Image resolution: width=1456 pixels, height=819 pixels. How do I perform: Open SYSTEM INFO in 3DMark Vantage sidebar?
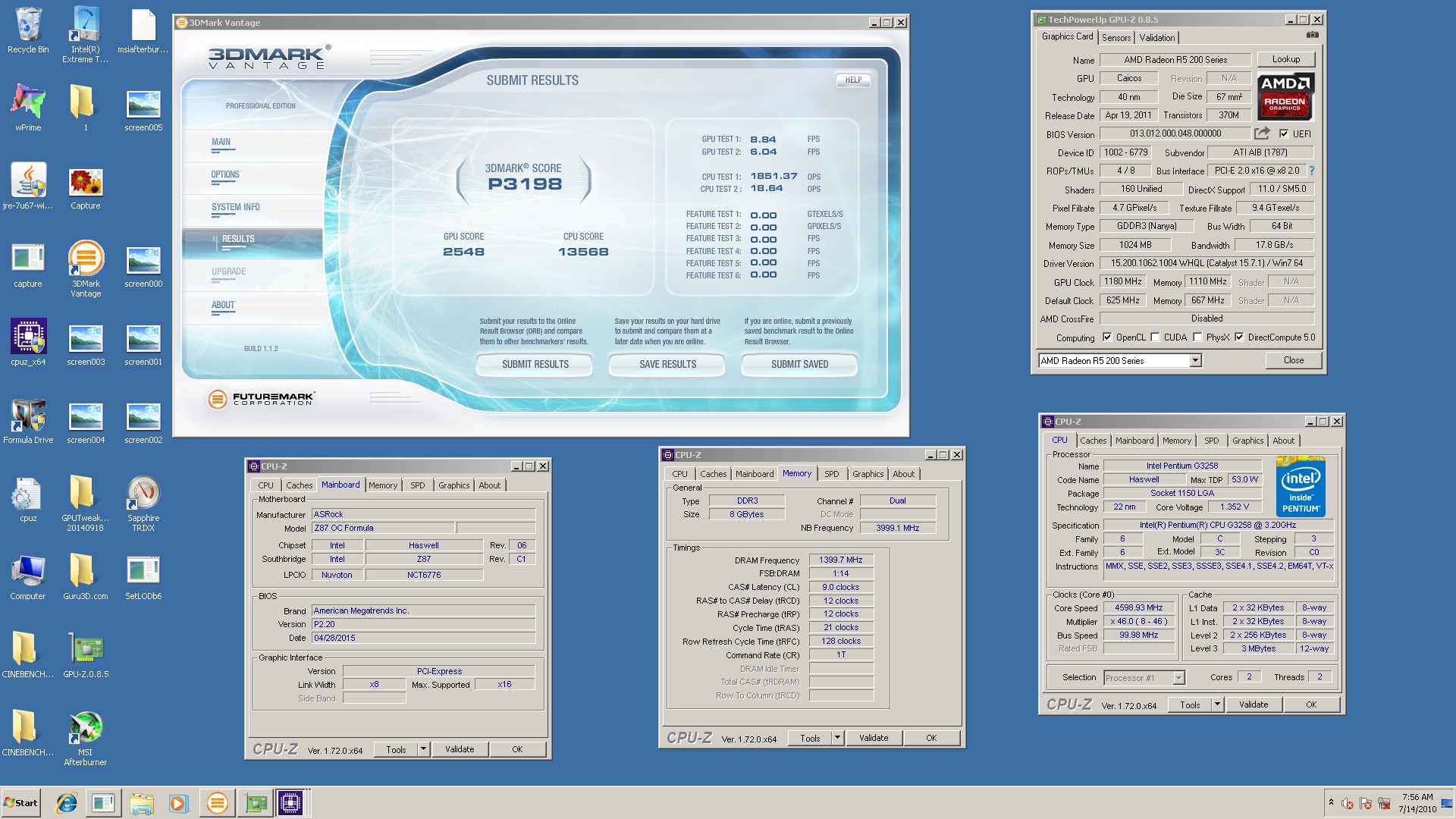tap(236, 207)
